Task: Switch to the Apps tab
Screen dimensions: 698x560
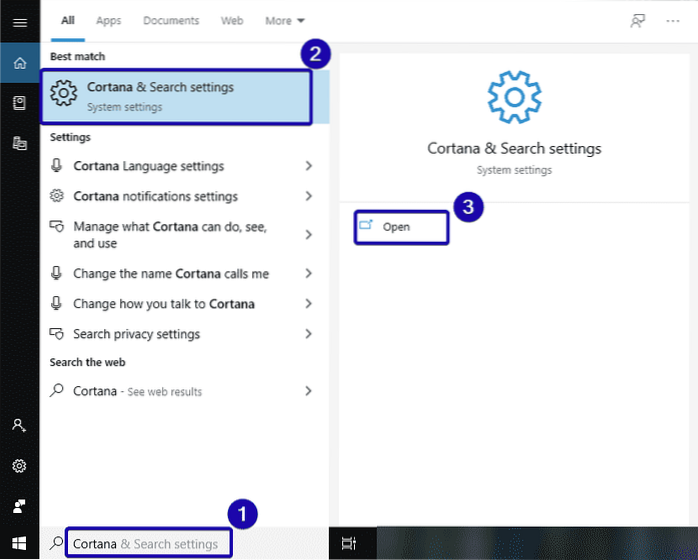Action: click(x=109, y=21)
